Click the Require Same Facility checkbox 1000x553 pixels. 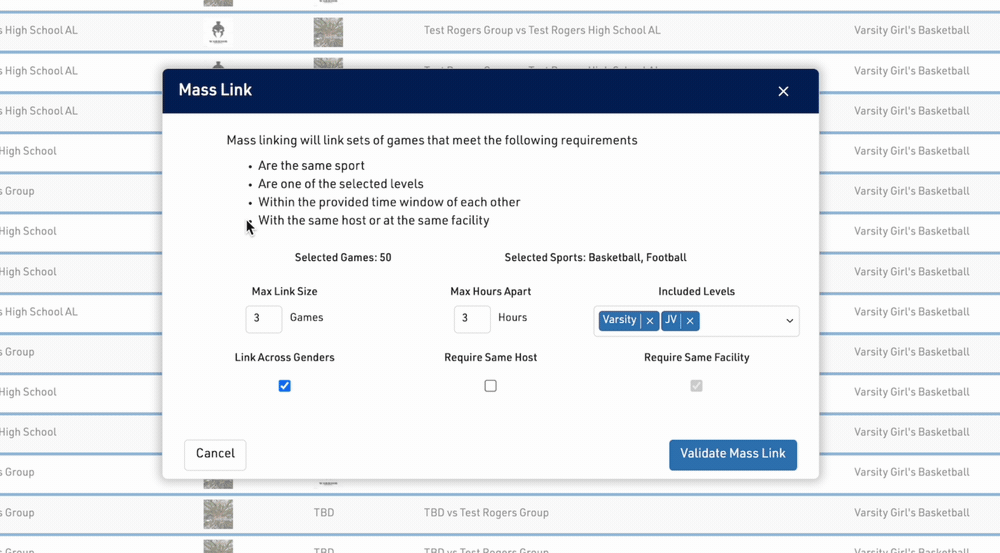(696, 386)
